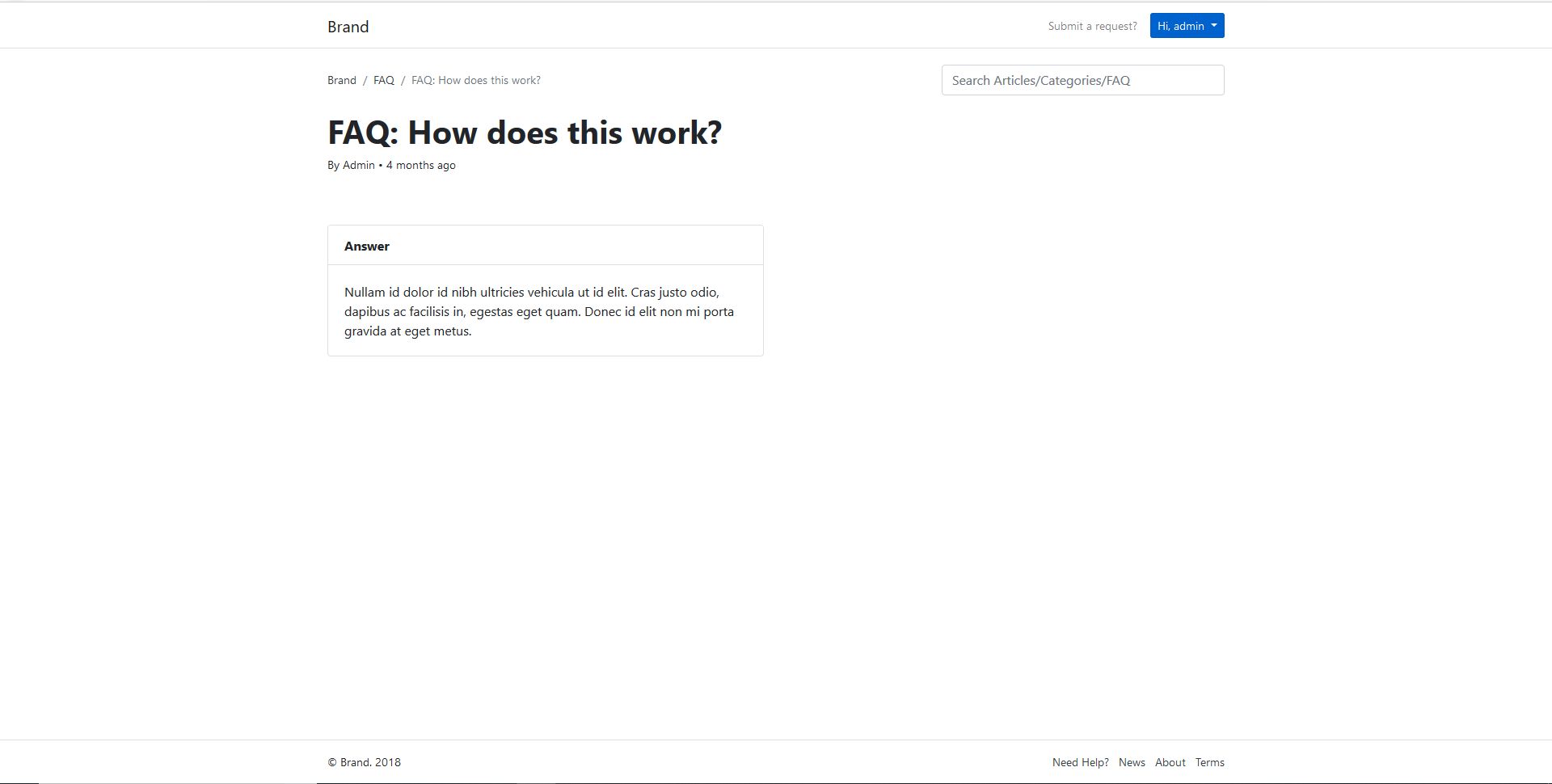Click the 'By' label before Admin
Image resolution: width=1552 pixels, height=784 pixels.
(333, 165)
